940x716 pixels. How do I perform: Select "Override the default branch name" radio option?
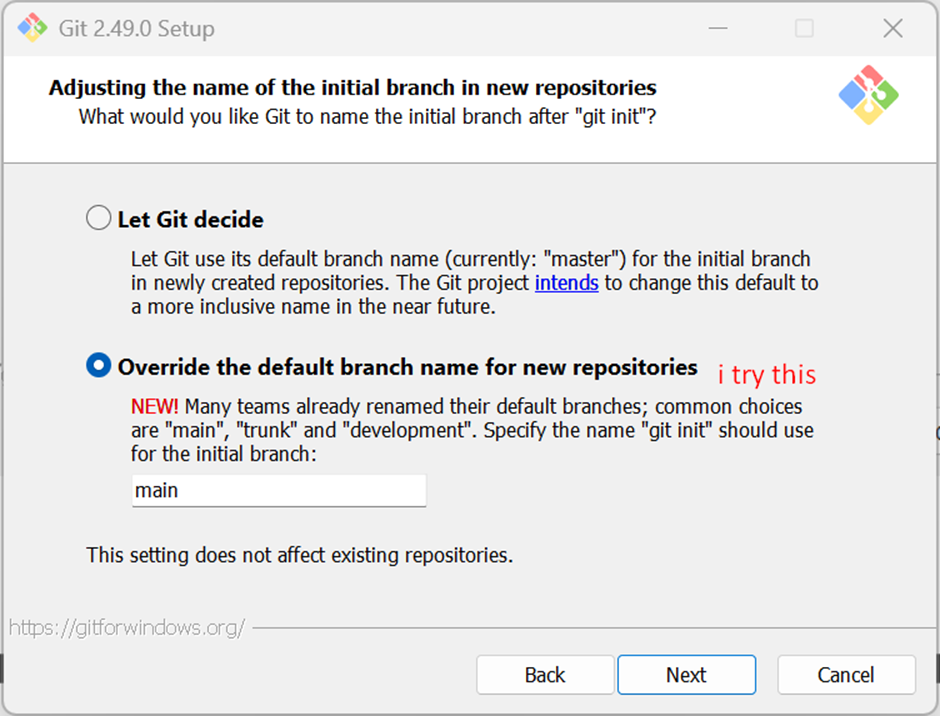tap(98, 365)
